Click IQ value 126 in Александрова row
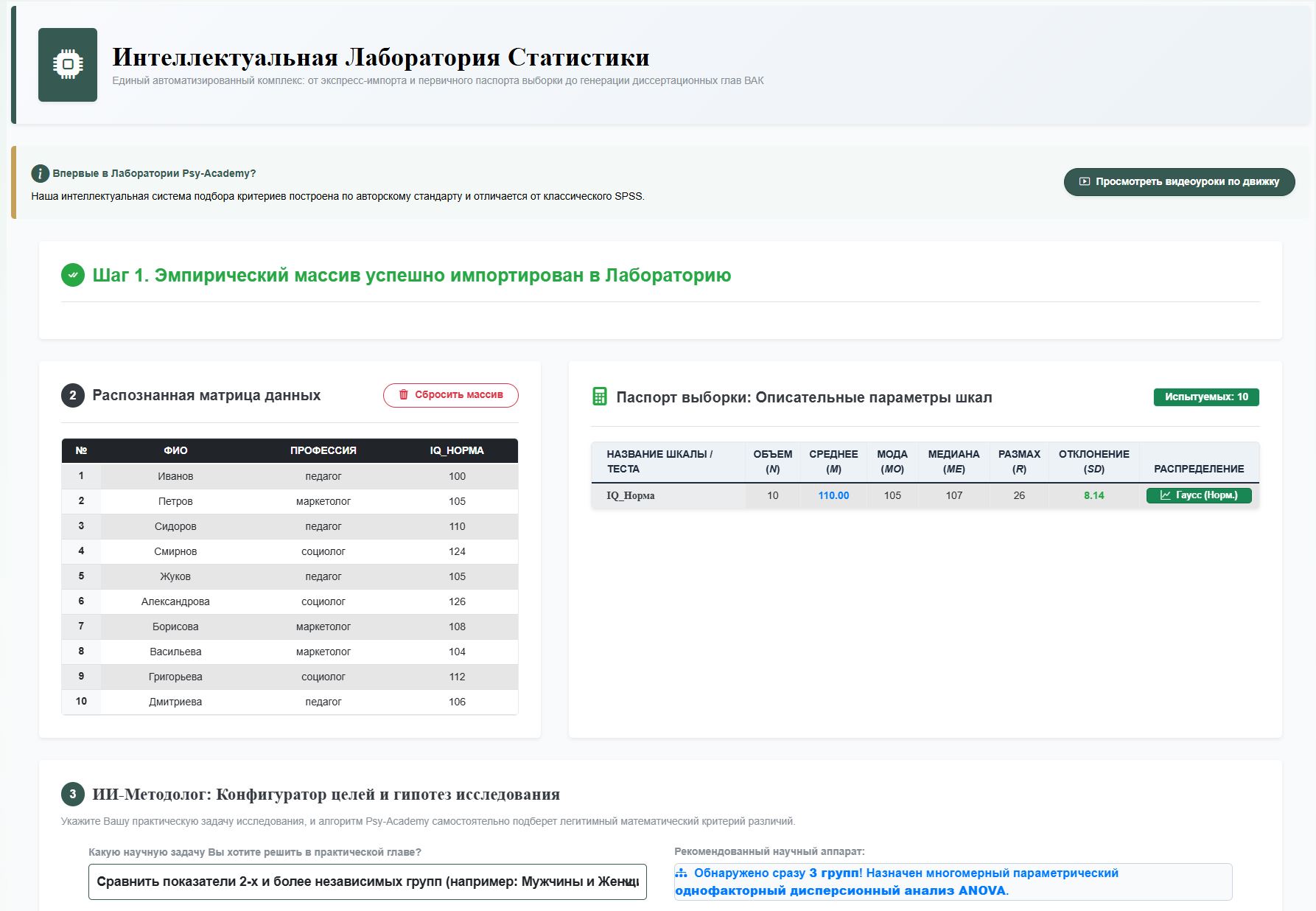 457,601
